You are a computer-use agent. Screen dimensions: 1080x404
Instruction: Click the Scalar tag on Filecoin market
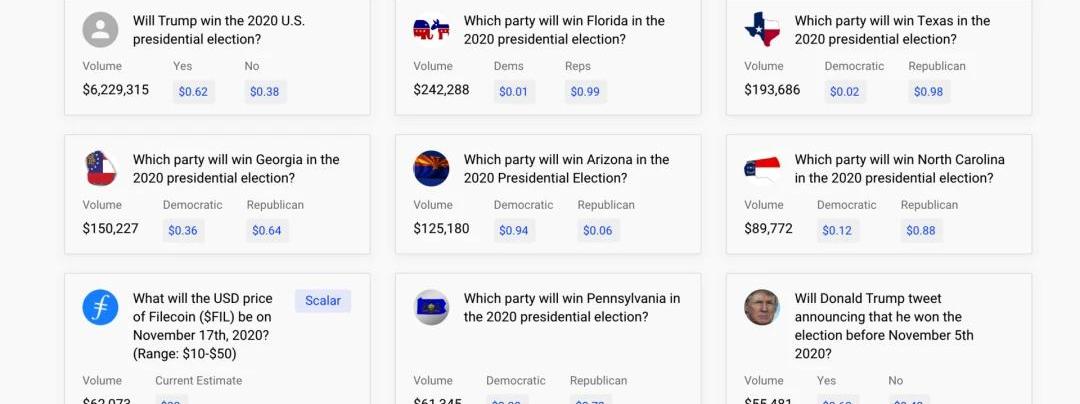(322, 301)
